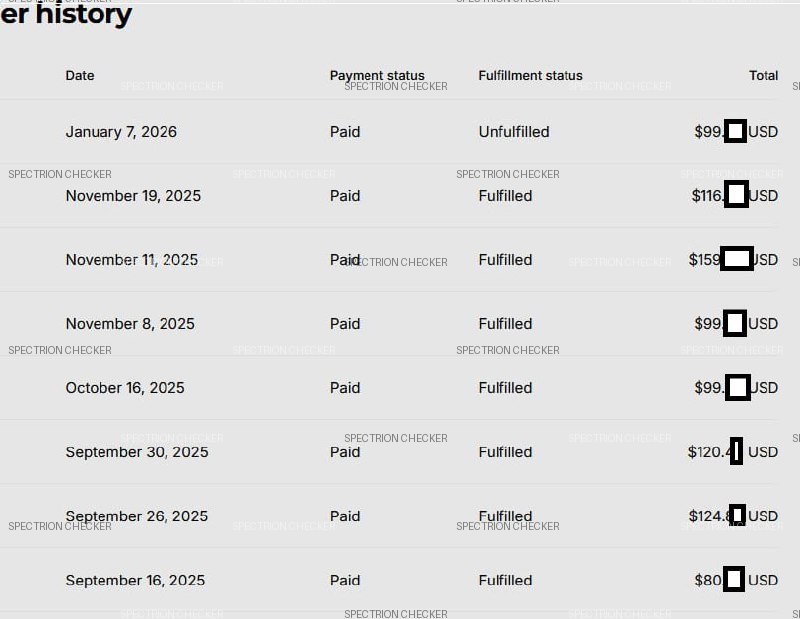The image size is (800, 619).
Task: Click Paid on the January 7, 2026 row
Action: 345,132
